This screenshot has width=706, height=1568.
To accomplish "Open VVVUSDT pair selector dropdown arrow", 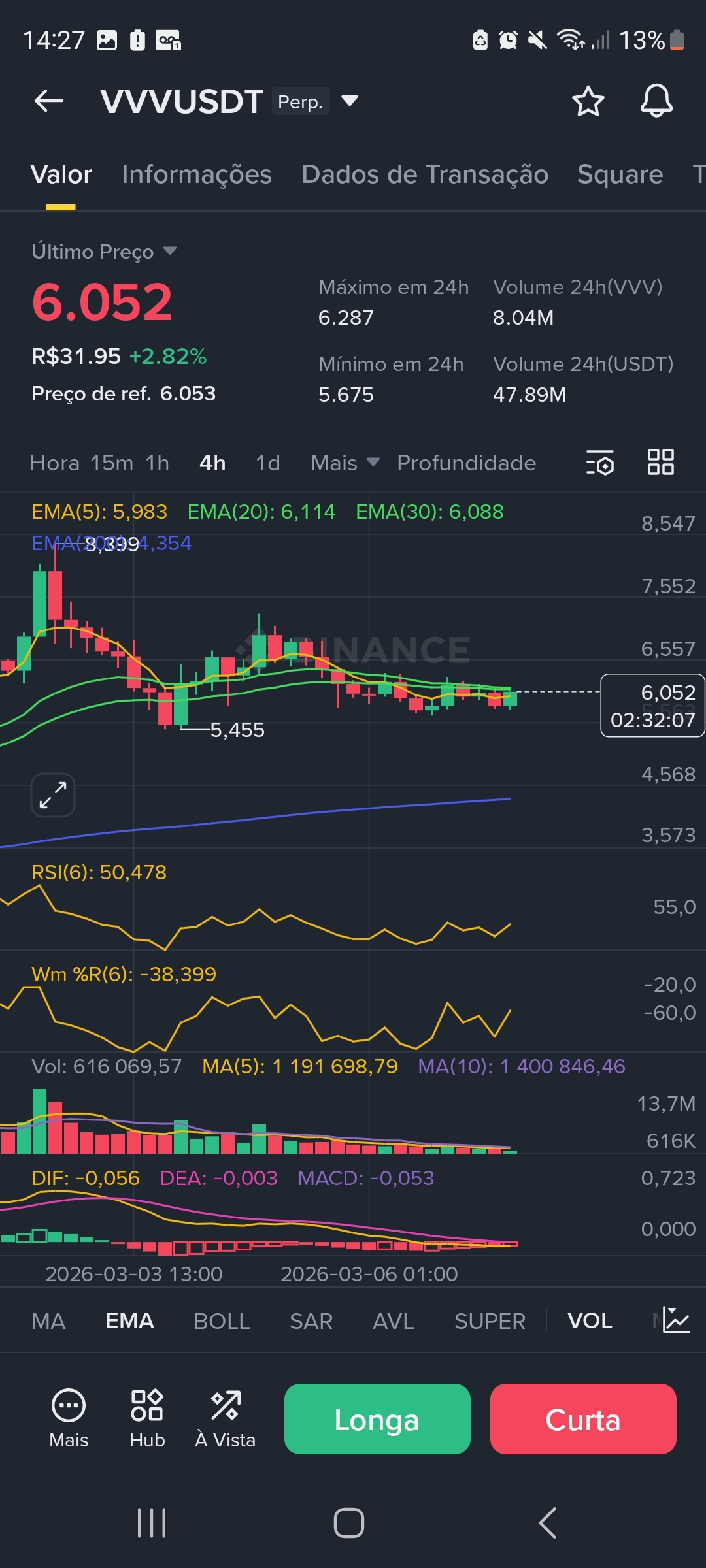I will click(350, 101).
